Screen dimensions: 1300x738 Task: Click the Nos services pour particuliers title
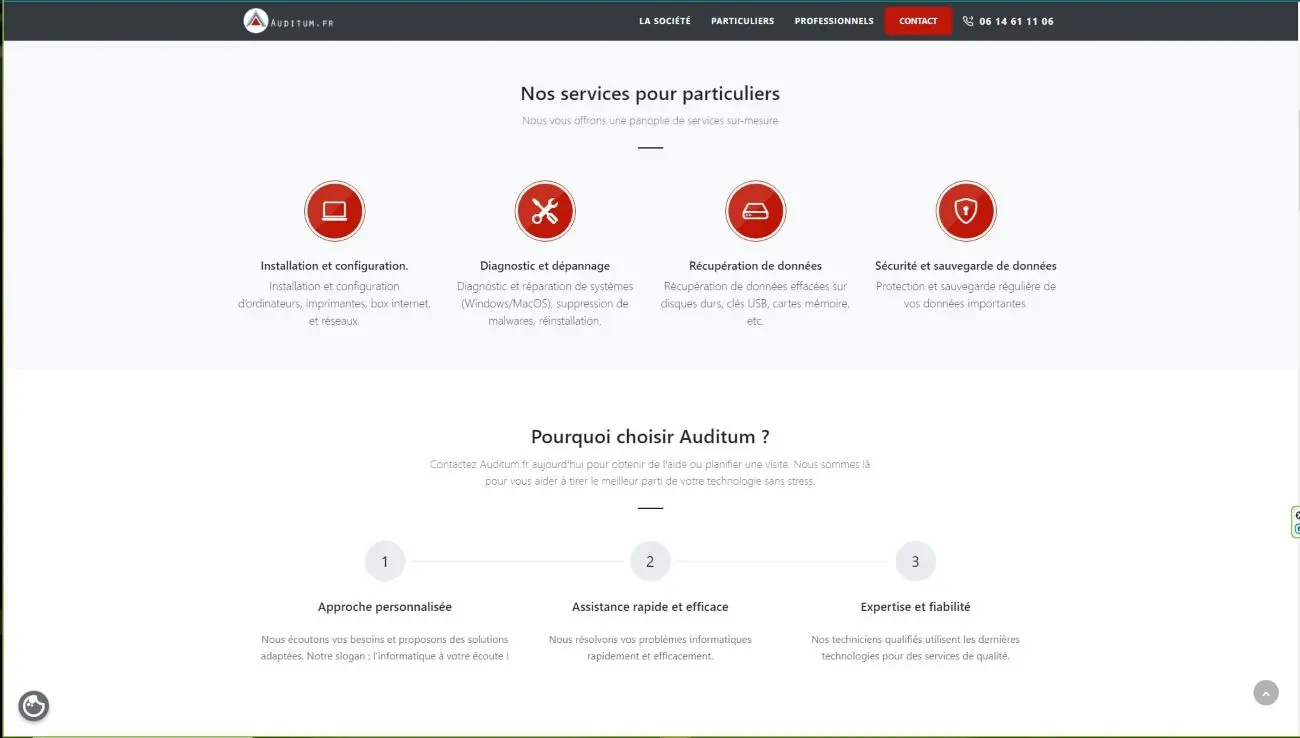point(650,94)
